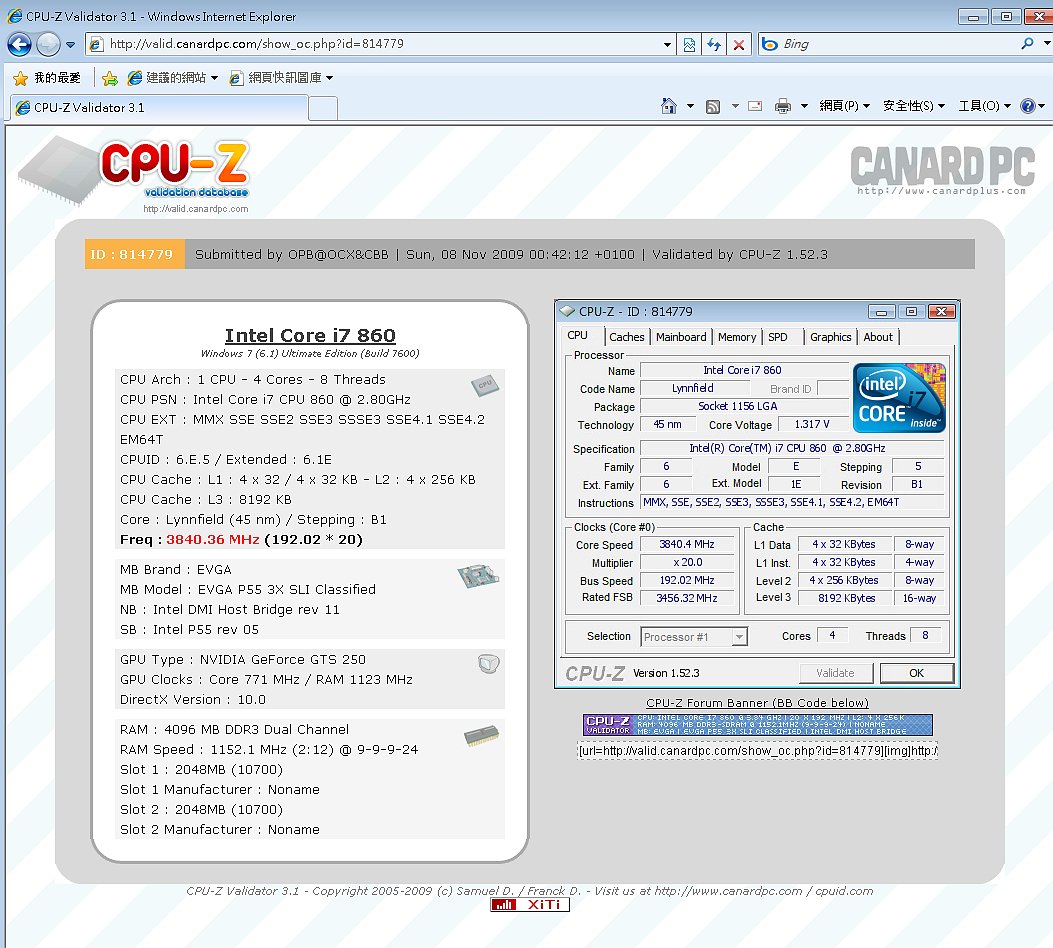
Task: Stop loading with the red X icon
Action: tap(739, 45)
